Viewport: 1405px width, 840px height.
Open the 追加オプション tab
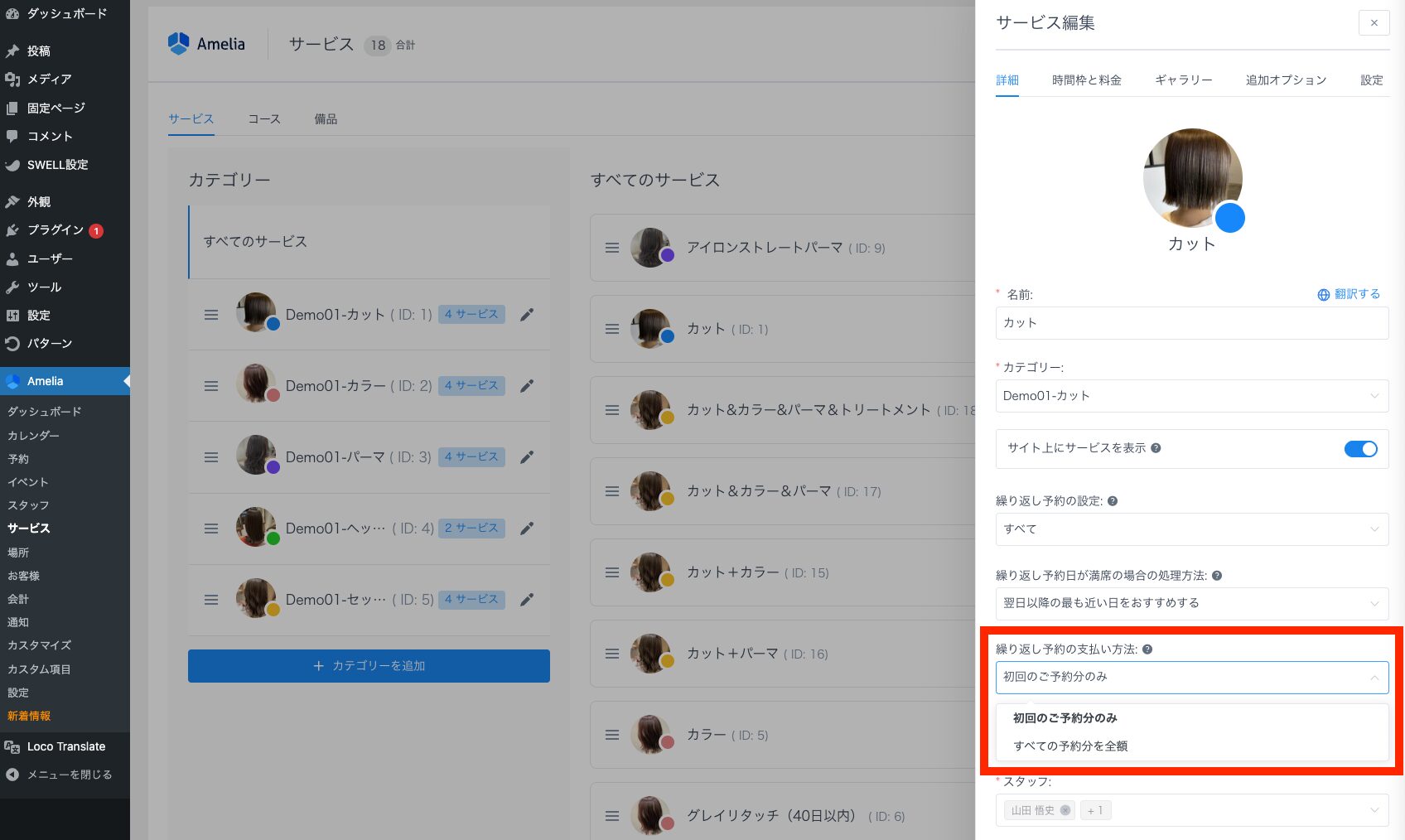click(1286, 80)
